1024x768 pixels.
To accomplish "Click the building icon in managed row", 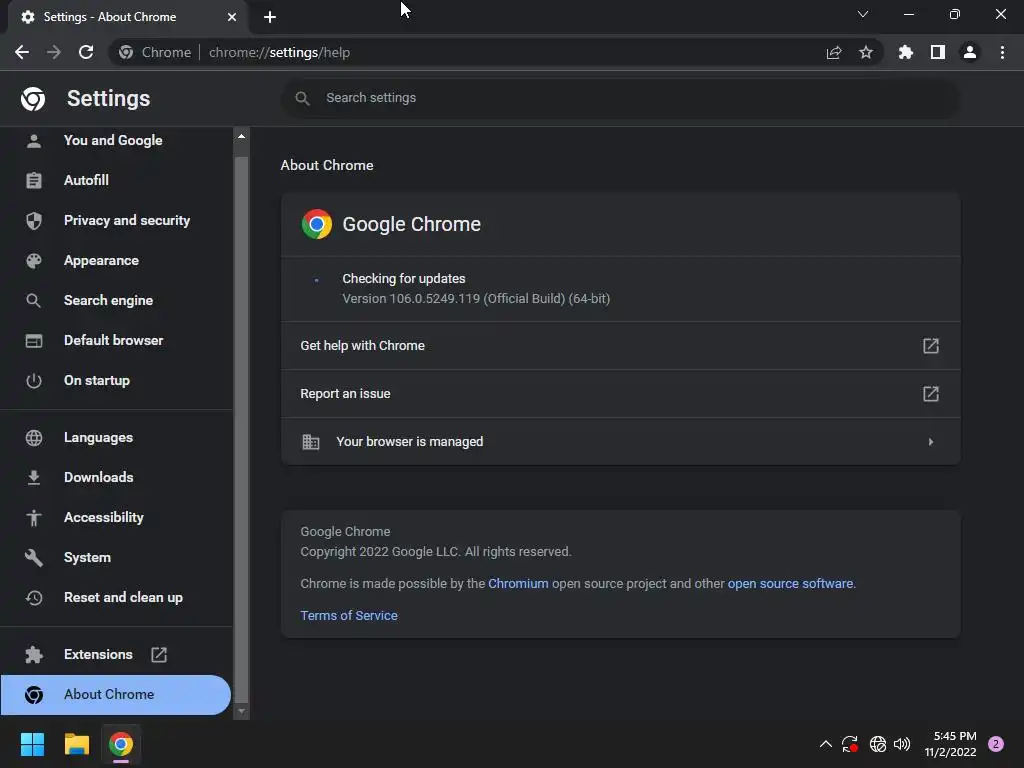I will (311, 442).
